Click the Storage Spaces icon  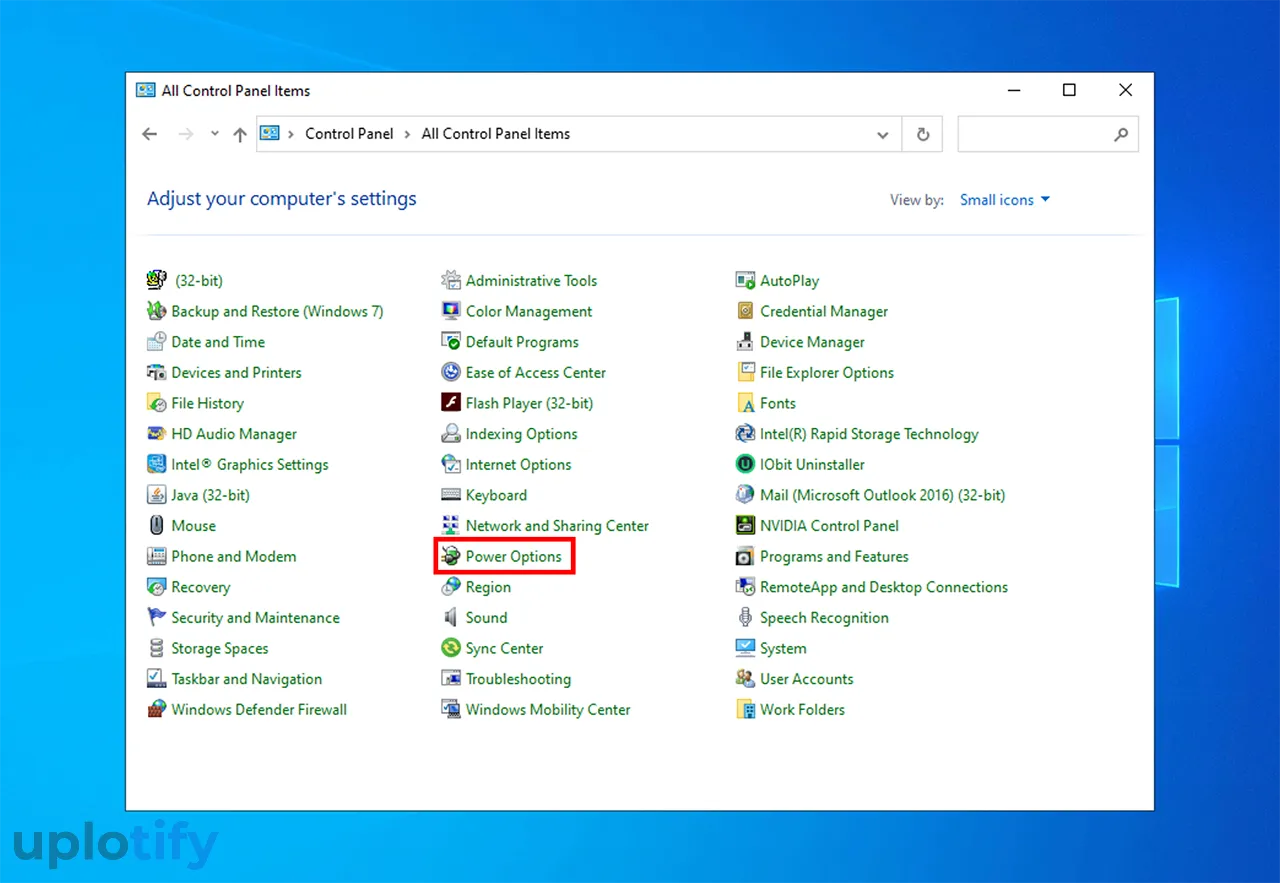[156, 649]
